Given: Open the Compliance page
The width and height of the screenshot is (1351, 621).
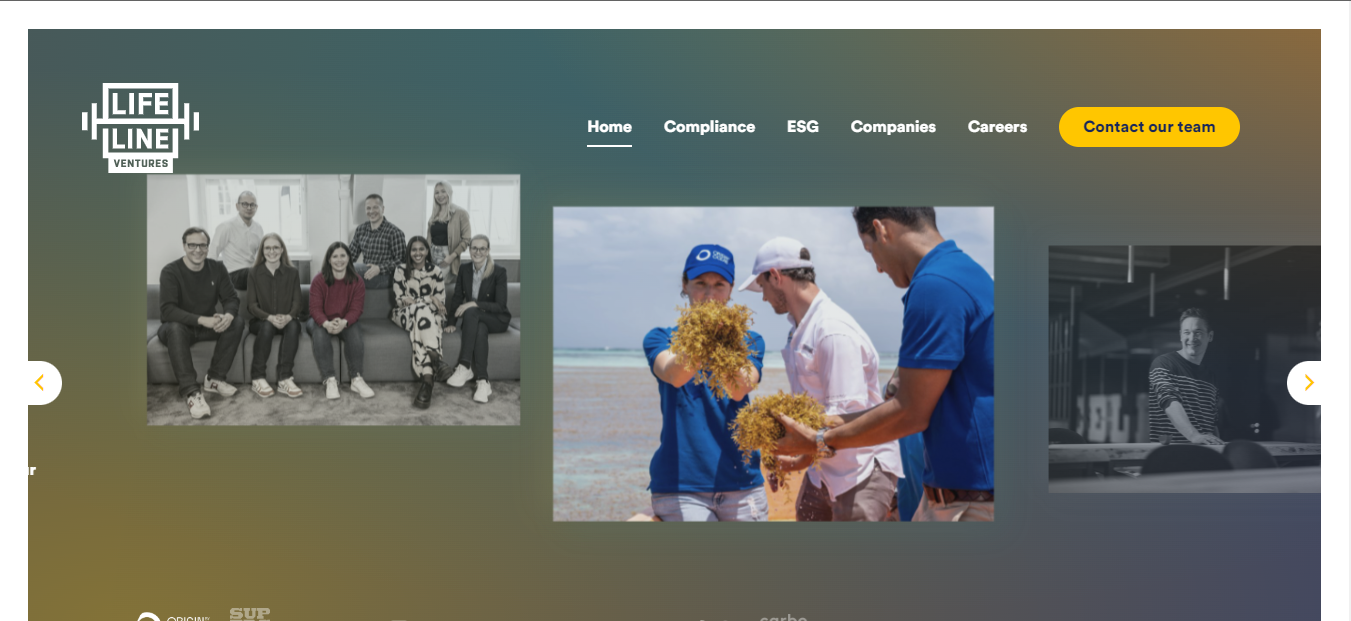Looking at the screenshot, I should click(709, 127).
